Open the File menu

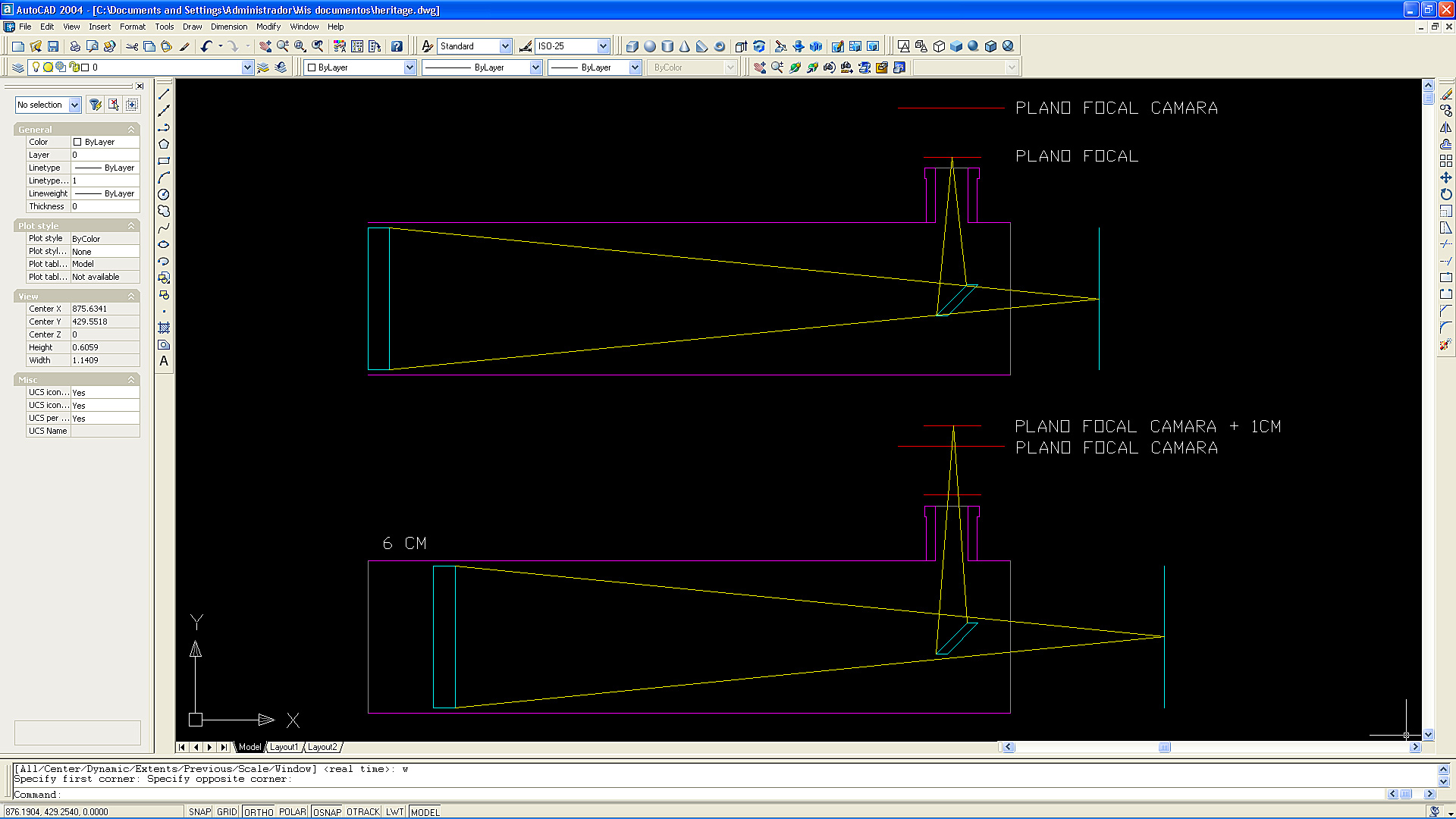(x=25, y=27)
